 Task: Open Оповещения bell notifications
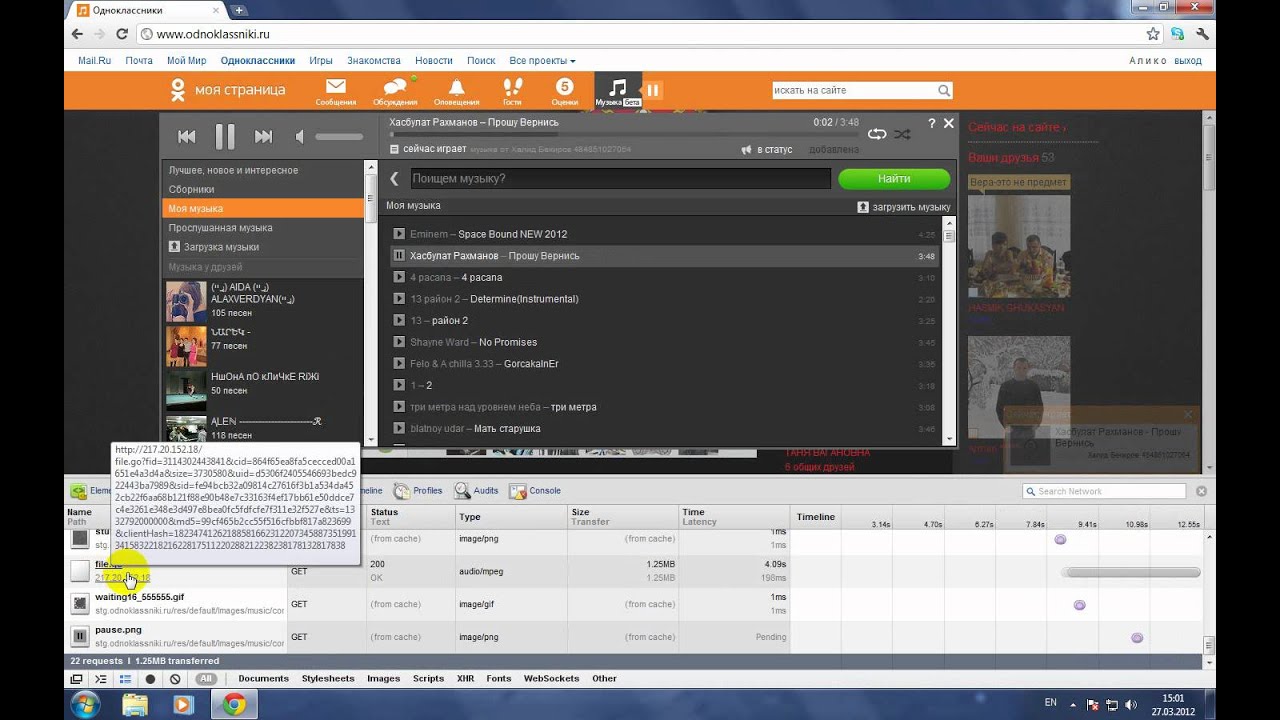click(456, 92)
